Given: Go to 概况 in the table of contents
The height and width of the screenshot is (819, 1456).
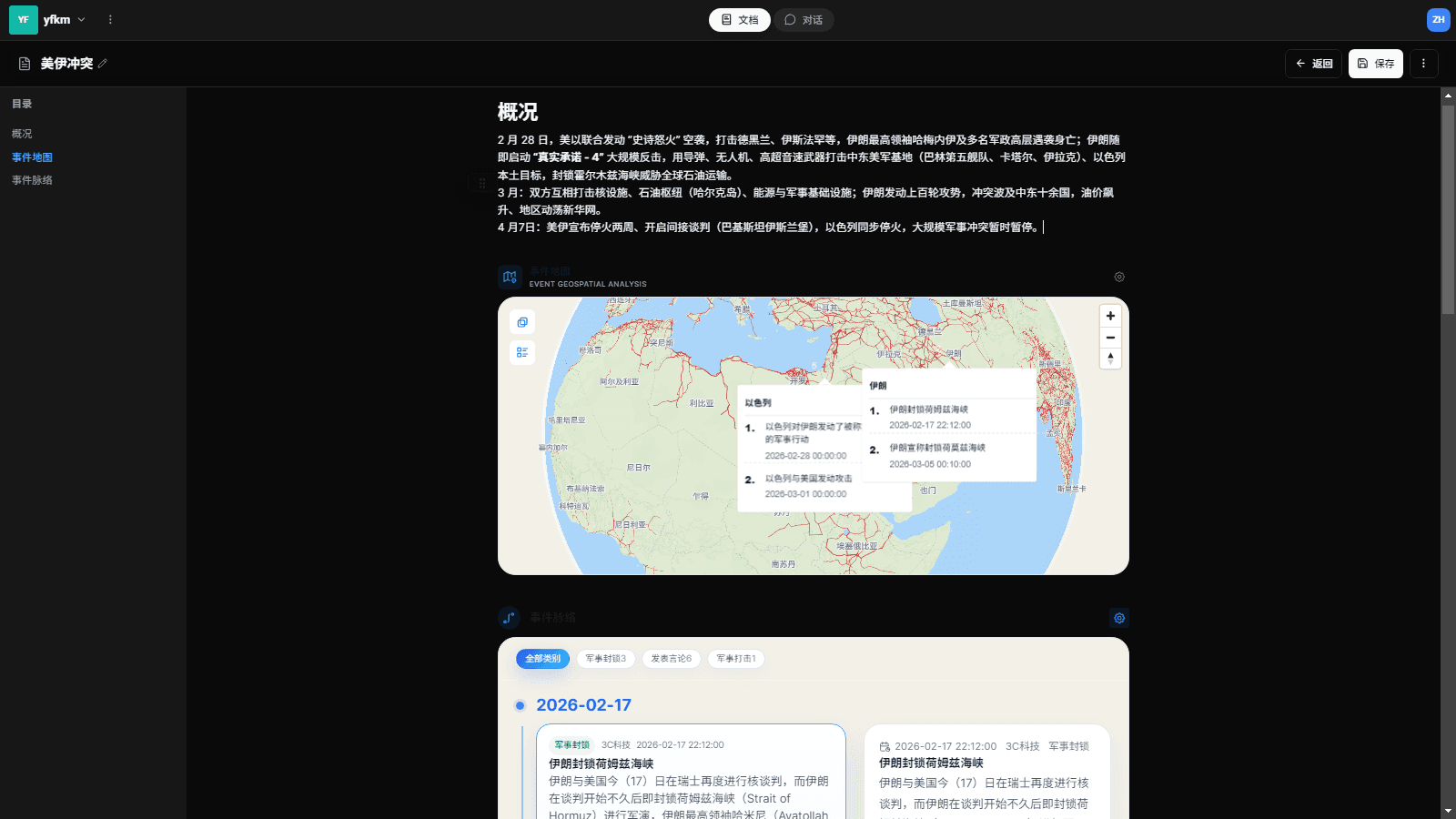Looking at the screenshot, I should (22, 134).
